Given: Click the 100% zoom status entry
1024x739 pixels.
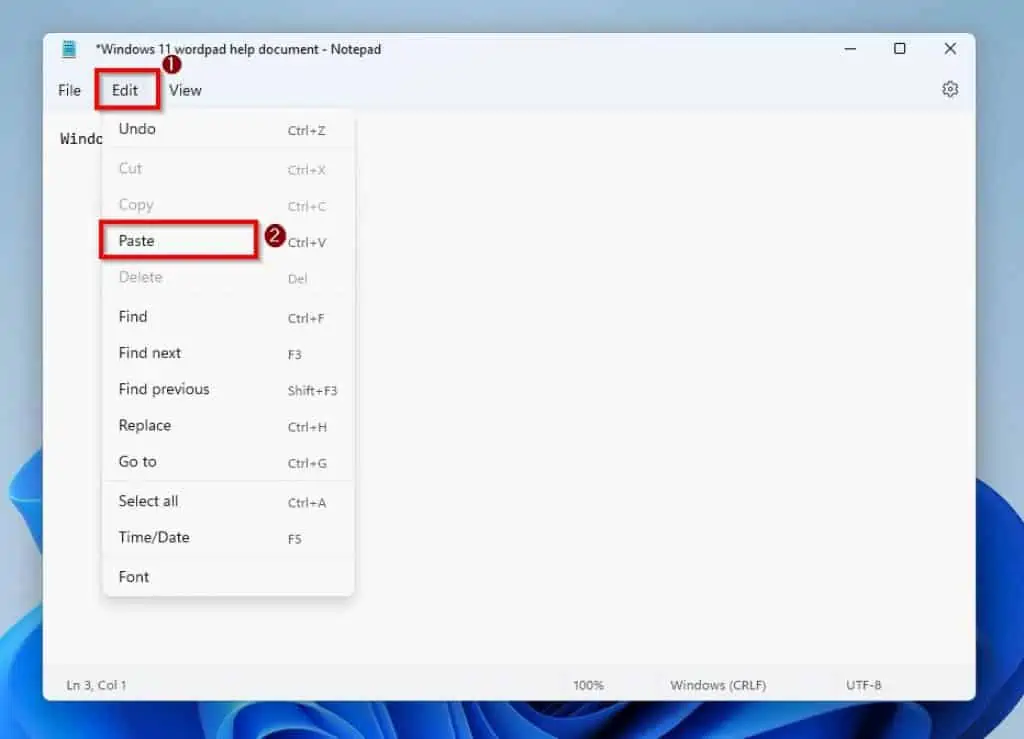Looking at the screenshot, I should click(x=588, y=685).
